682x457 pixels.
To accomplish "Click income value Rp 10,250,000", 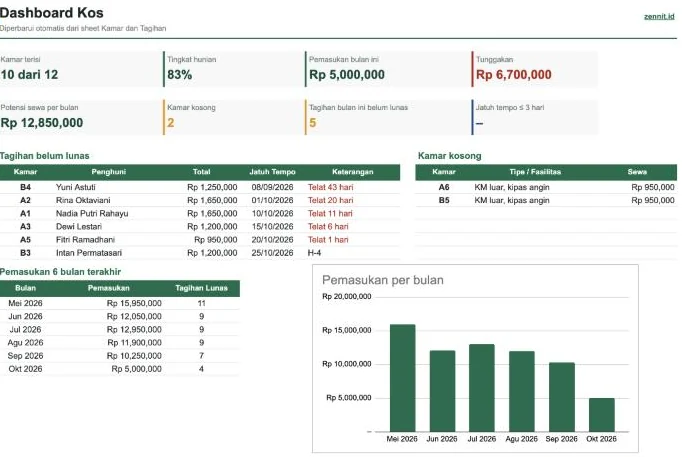I will (x=134, y=356).
